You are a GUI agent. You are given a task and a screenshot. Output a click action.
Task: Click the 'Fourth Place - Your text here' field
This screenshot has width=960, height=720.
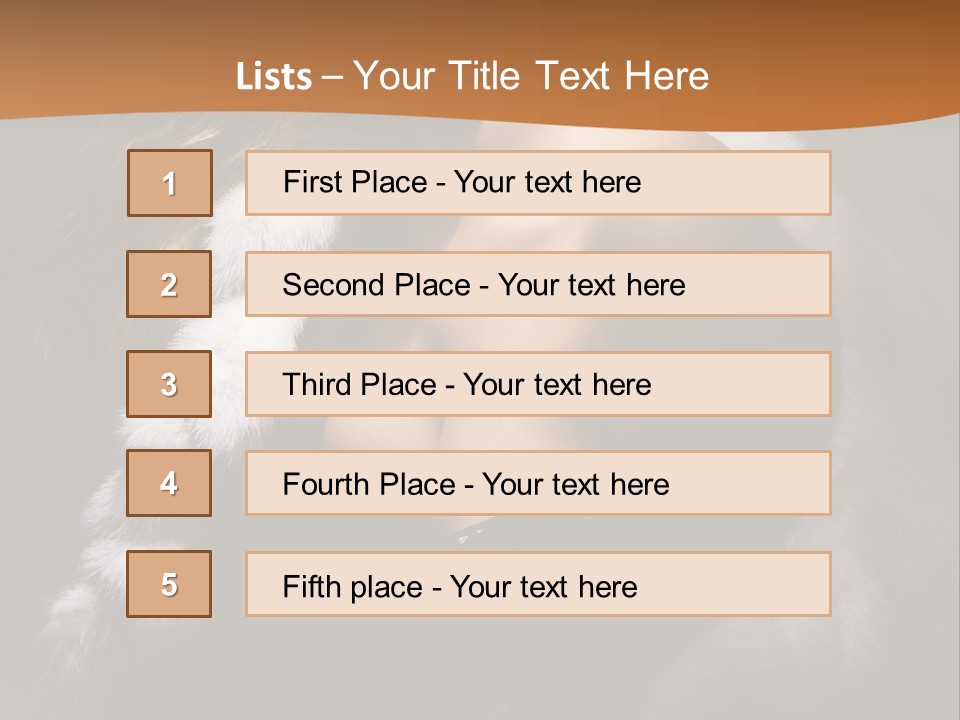click(x=538, y=483)
